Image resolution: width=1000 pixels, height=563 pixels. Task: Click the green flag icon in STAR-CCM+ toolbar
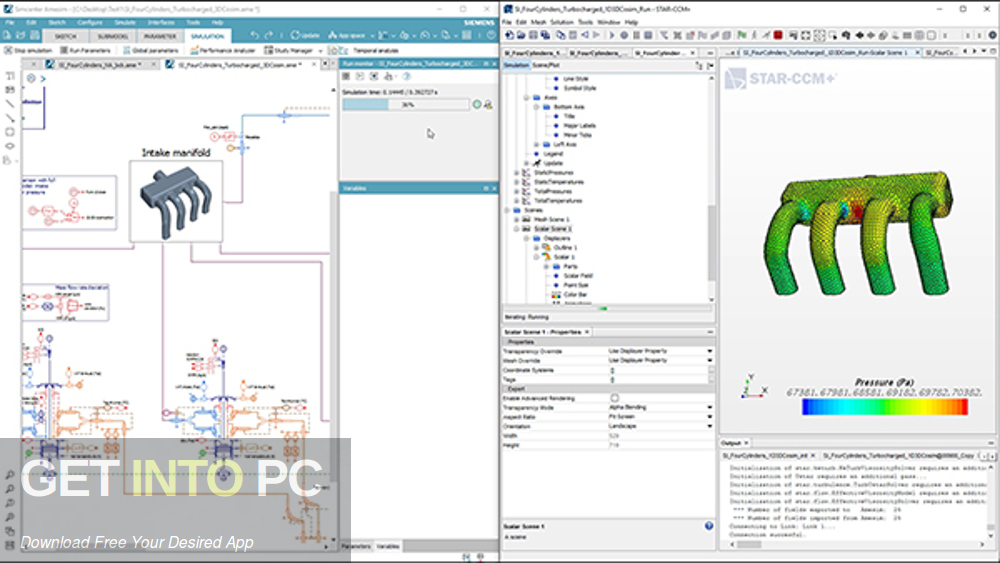click(742, 36)
